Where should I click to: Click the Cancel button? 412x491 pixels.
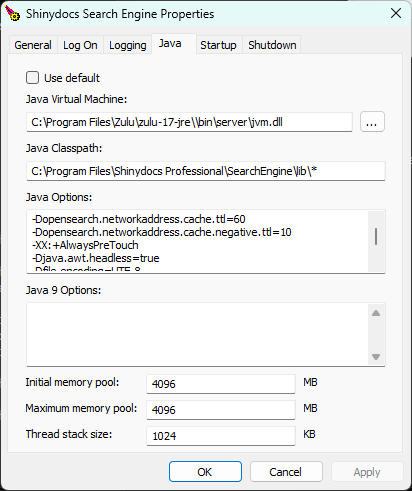(x=286, y=472)
